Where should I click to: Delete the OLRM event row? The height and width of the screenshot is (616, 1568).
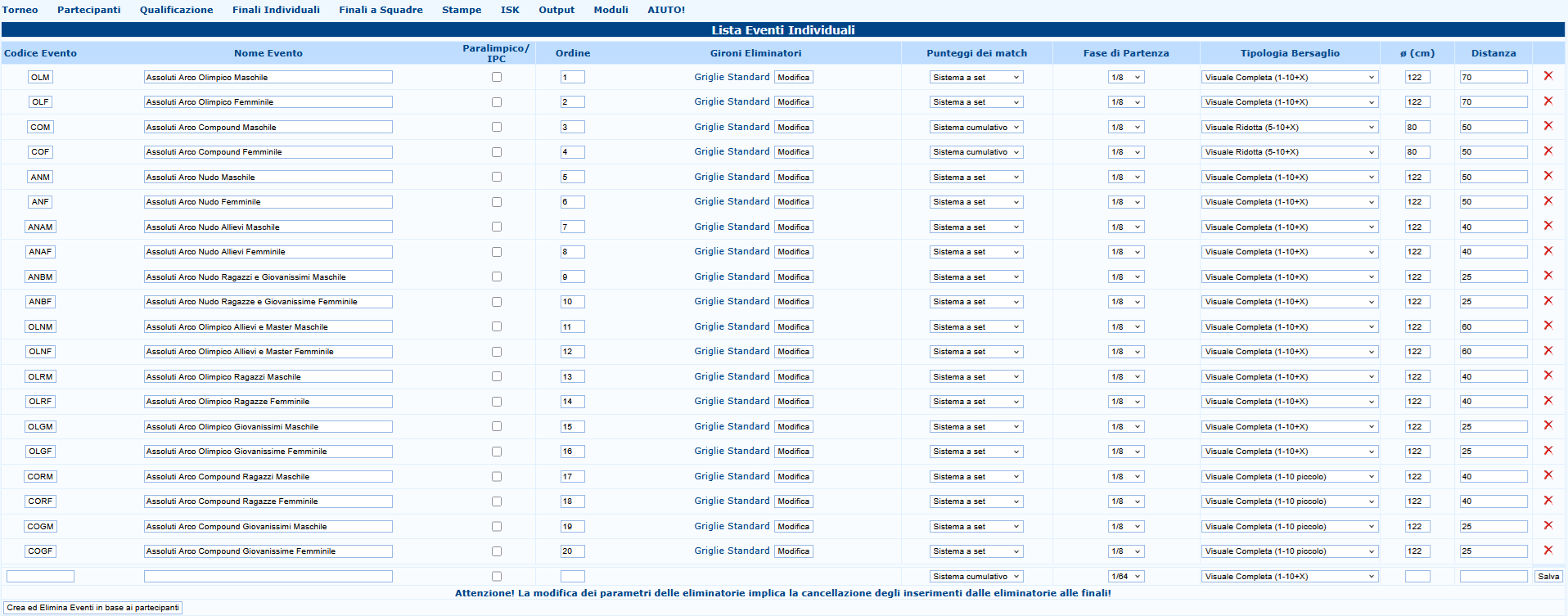[1548, 375]
